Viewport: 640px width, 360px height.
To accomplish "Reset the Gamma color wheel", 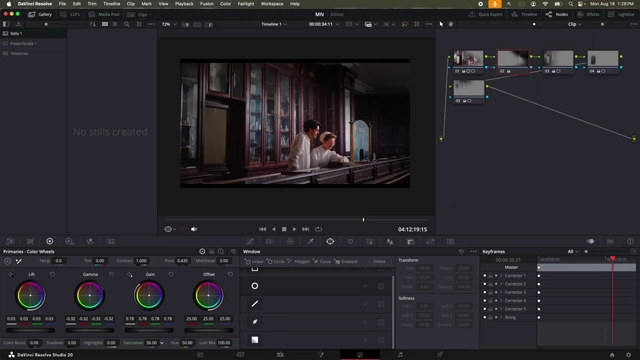I will [x=111, y=274].
